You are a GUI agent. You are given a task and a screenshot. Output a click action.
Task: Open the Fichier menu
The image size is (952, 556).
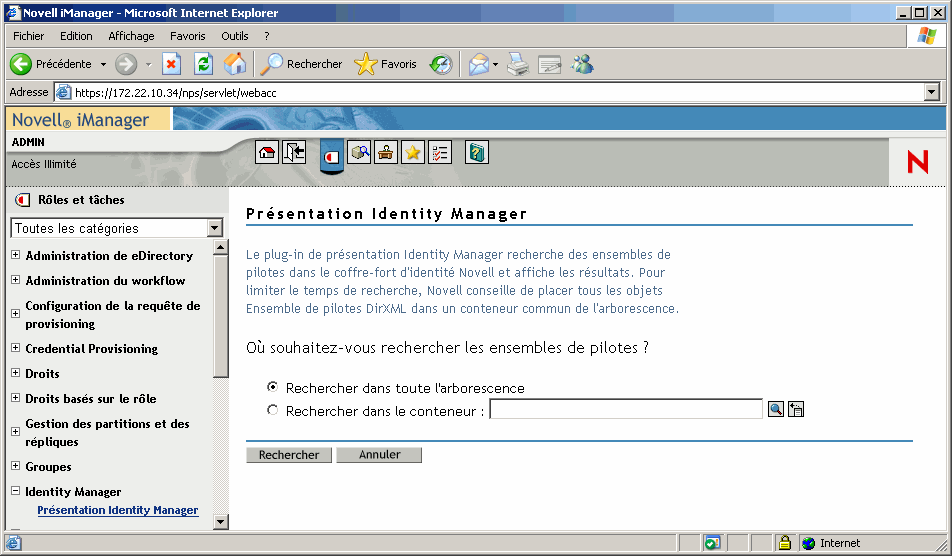point(29,36)
